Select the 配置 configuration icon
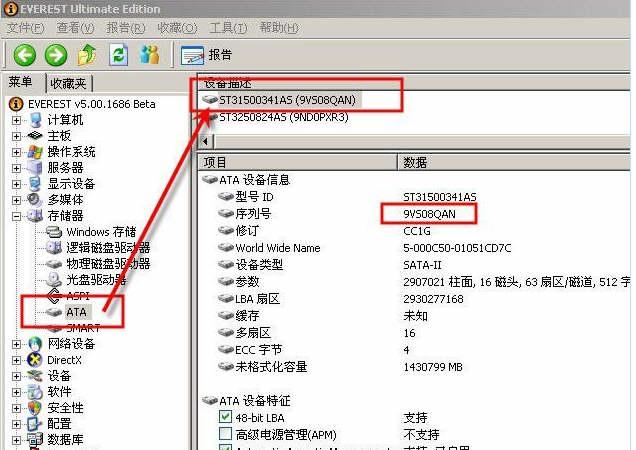The width and height of the screenshot is (636, 450). [34, 424]
